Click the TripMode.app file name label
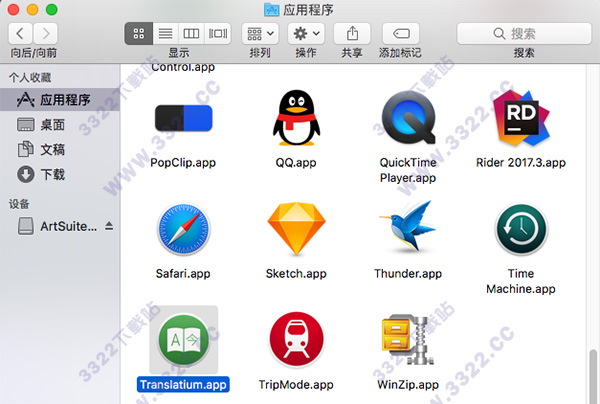600x404 pixels. (x=296, y=384)
